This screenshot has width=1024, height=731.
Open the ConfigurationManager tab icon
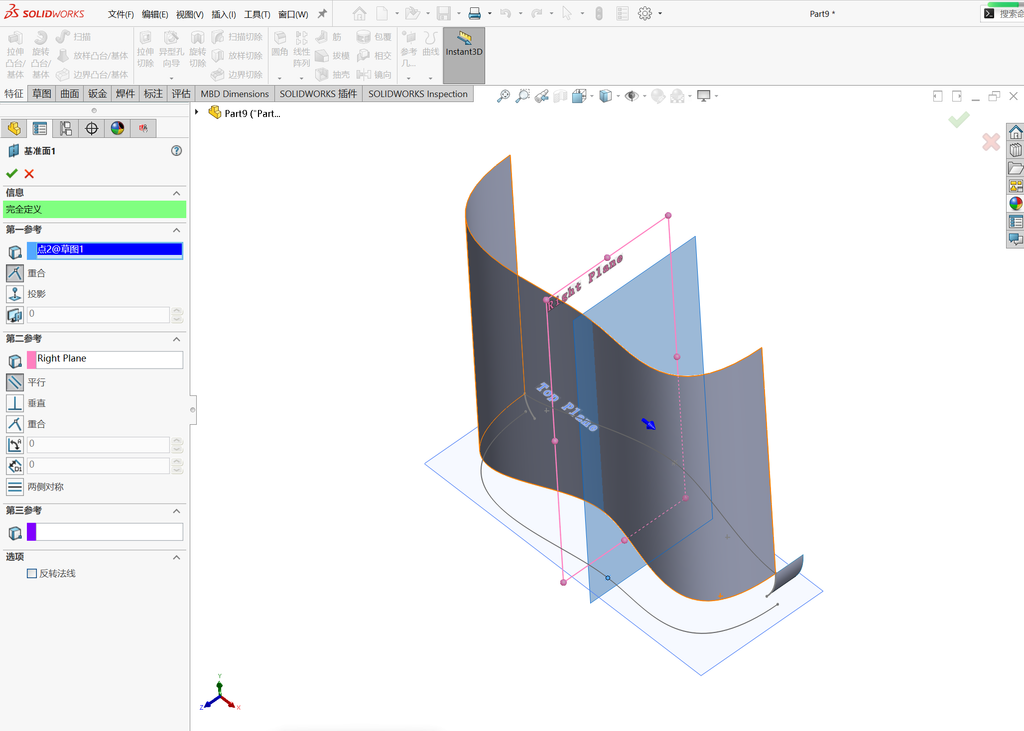pos(65,128)
